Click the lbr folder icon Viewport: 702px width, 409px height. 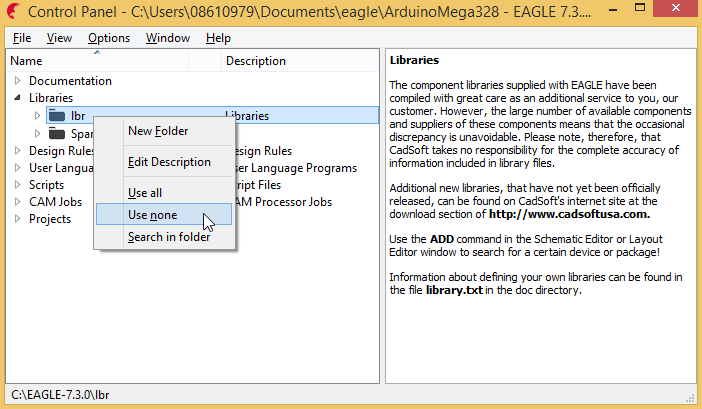click(x=56, y=116)
